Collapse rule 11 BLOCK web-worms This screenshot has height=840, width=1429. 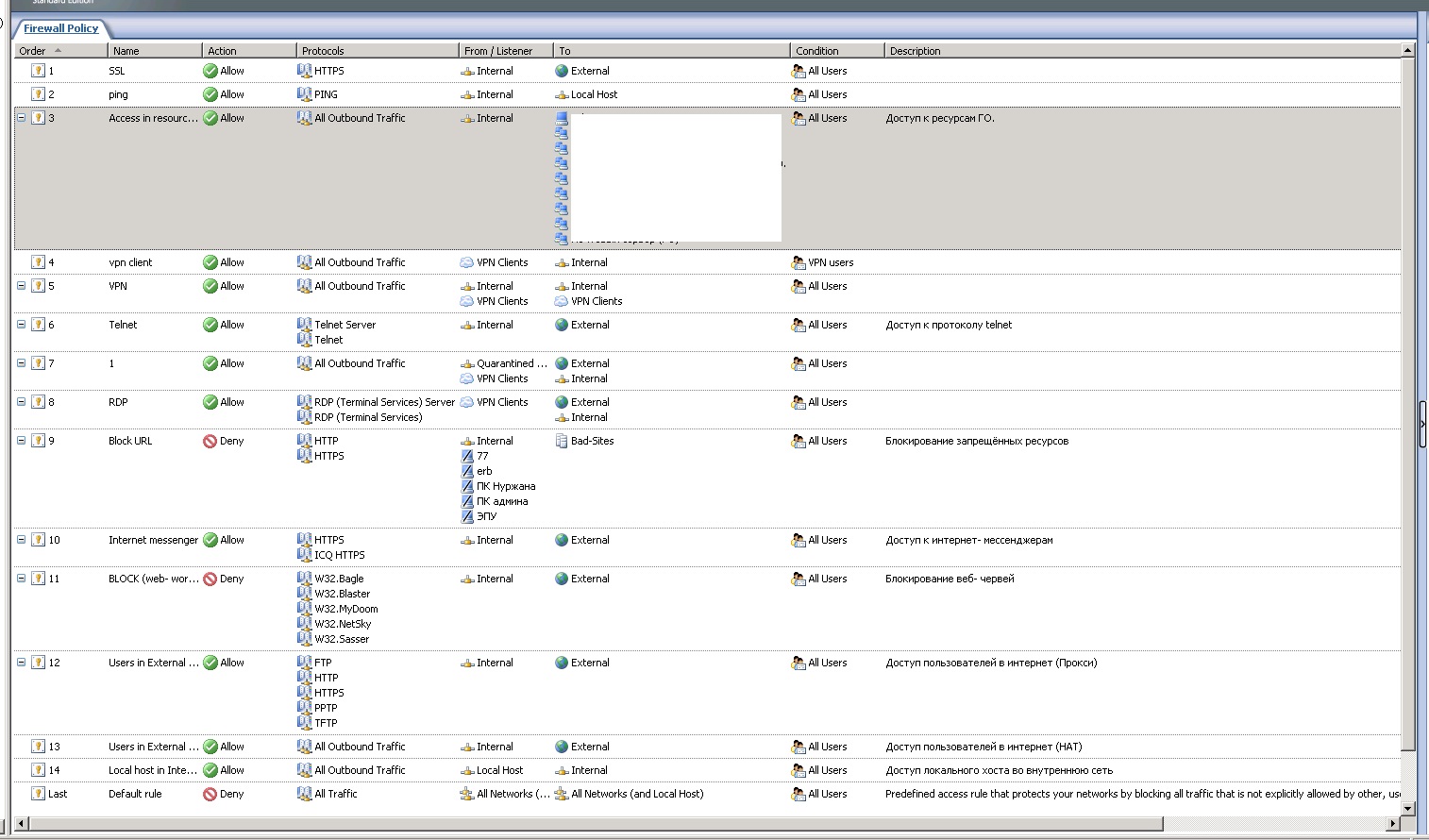coord(22,579)
